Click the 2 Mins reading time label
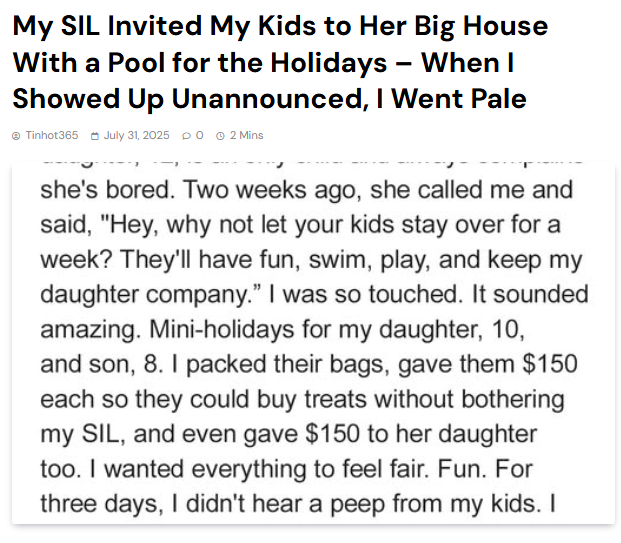This screenshot has width=621, height=543. click(246, 135)
